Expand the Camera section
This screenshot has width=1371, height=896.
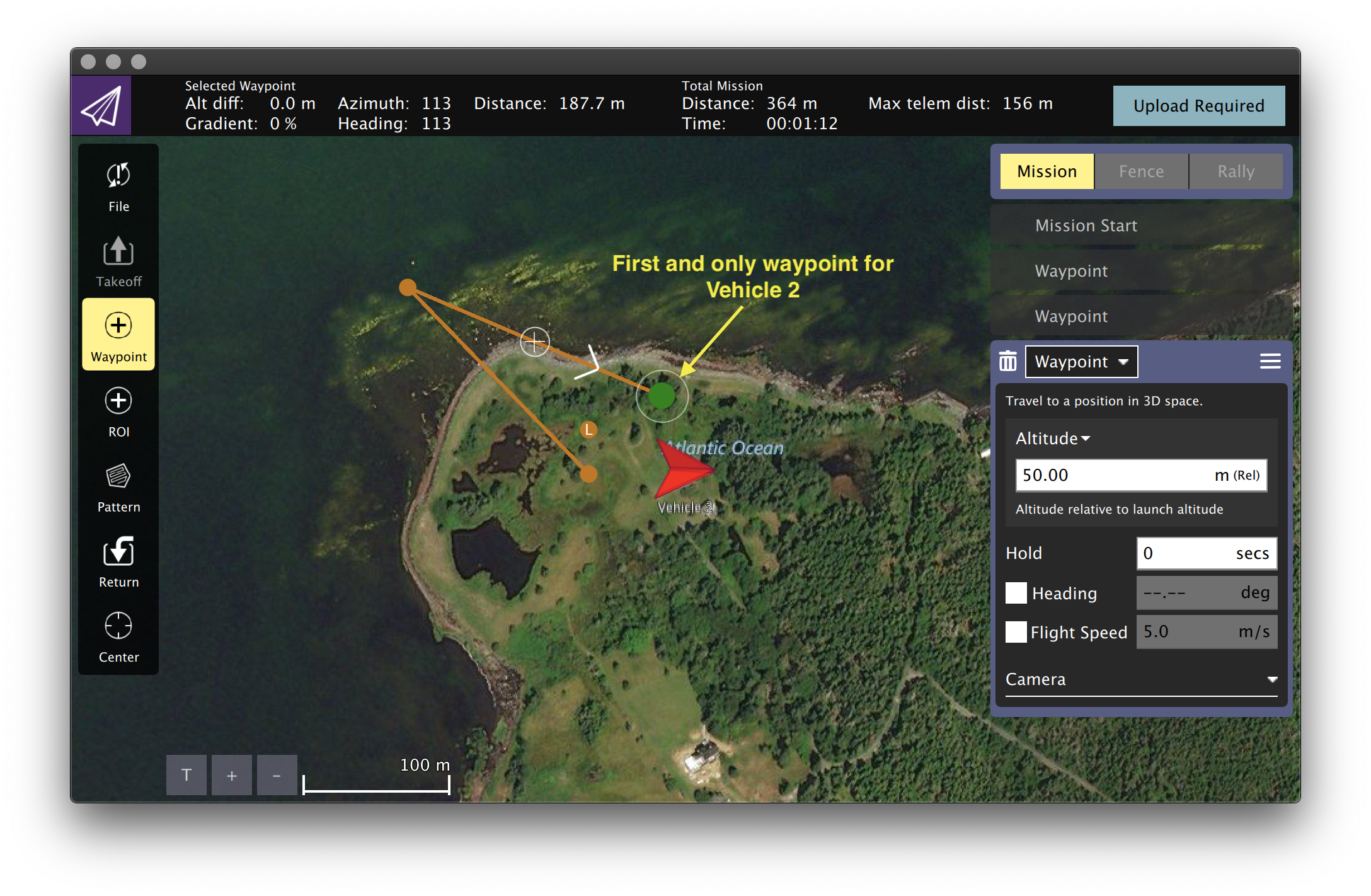pos(1141,679)
